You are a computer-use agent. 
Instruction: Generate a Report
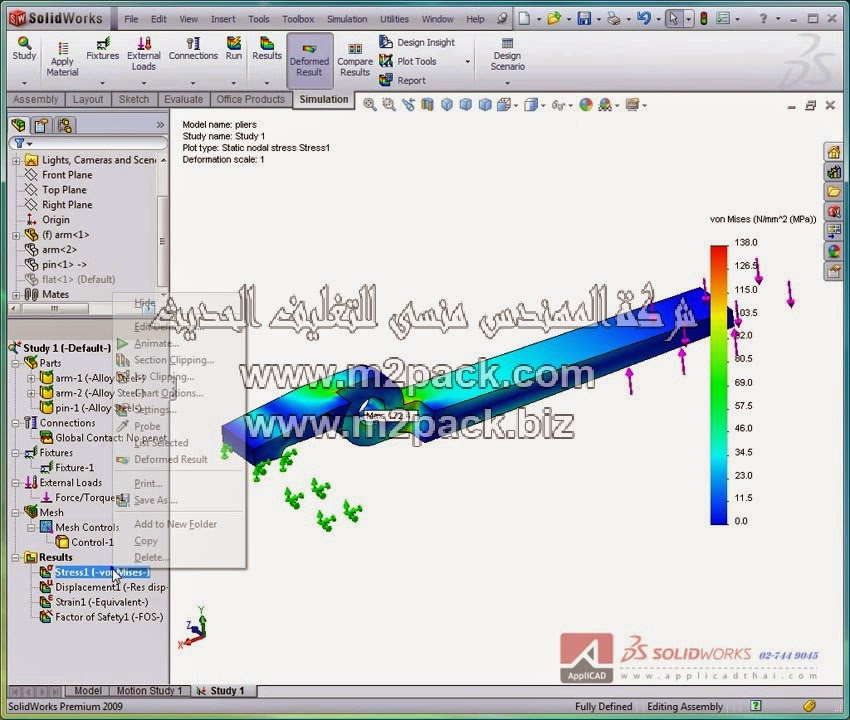[403, 80]
